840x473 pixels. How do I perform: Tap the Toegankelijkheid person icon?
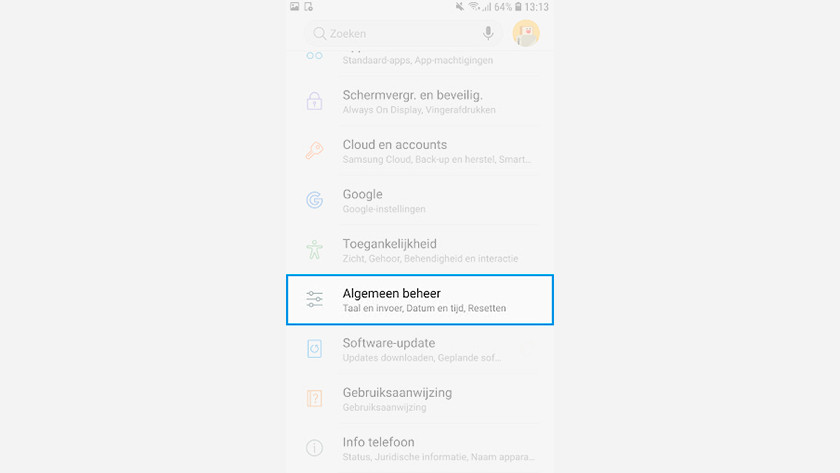pyautogui.click(x=314, y=250)
